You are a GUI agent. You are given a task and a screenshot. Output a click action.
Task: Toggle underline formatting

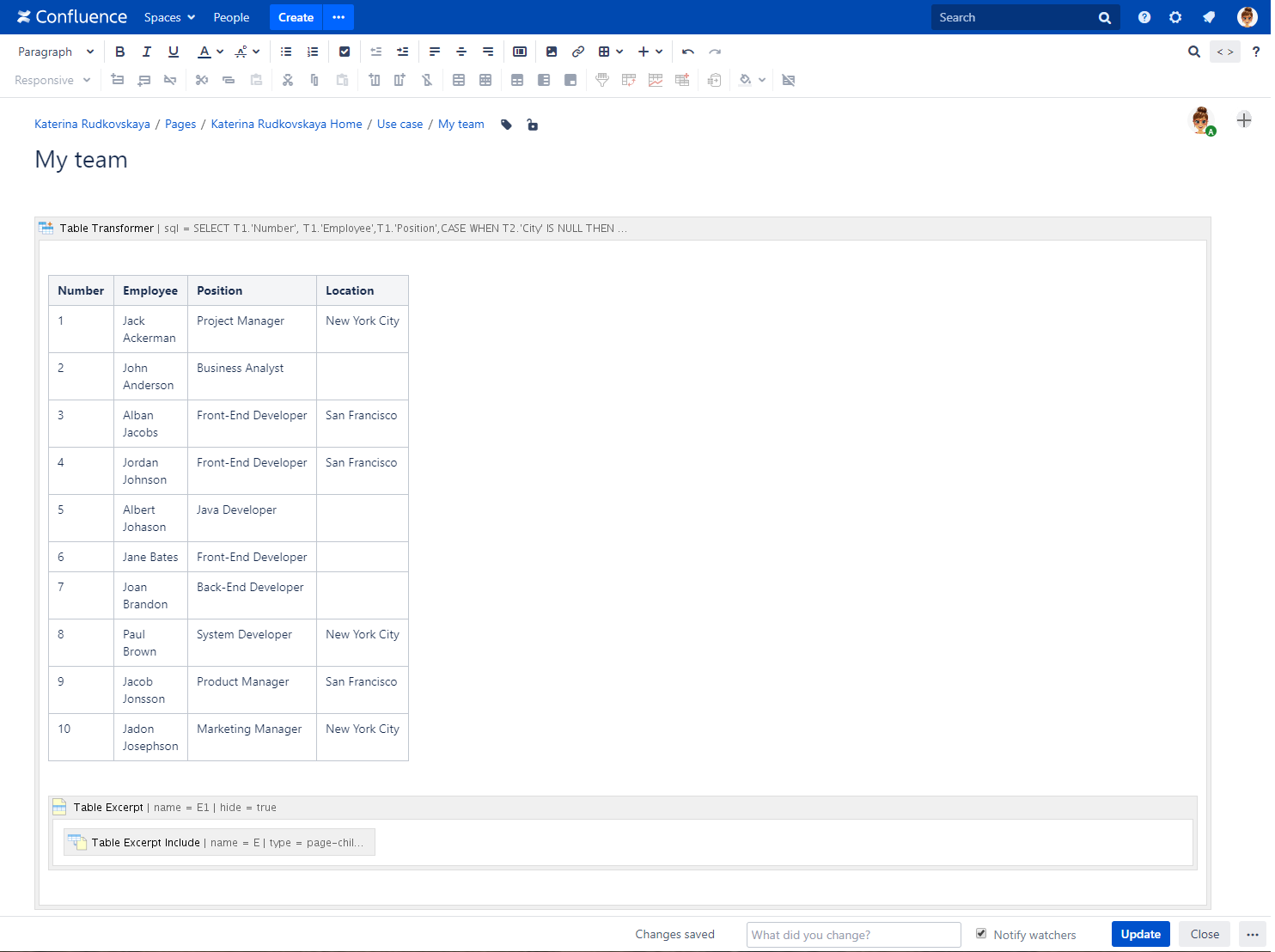pos(174,52)
